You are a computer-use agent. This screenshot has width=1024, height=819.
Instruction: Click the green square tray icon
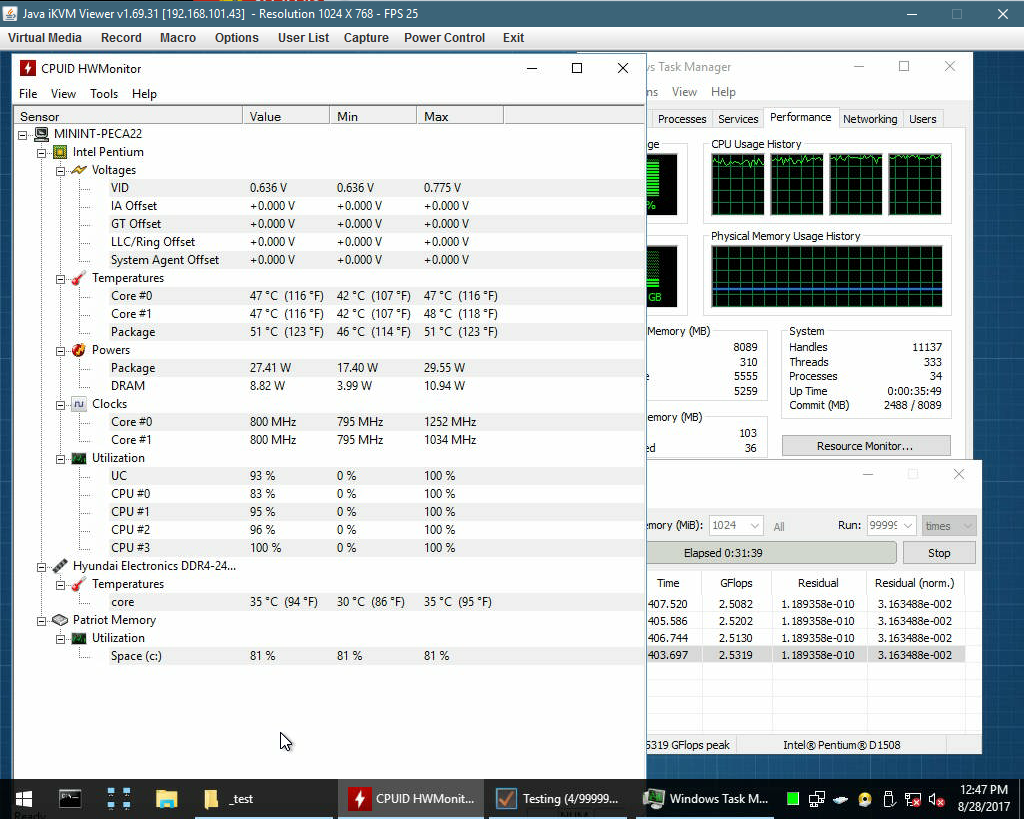793,799
